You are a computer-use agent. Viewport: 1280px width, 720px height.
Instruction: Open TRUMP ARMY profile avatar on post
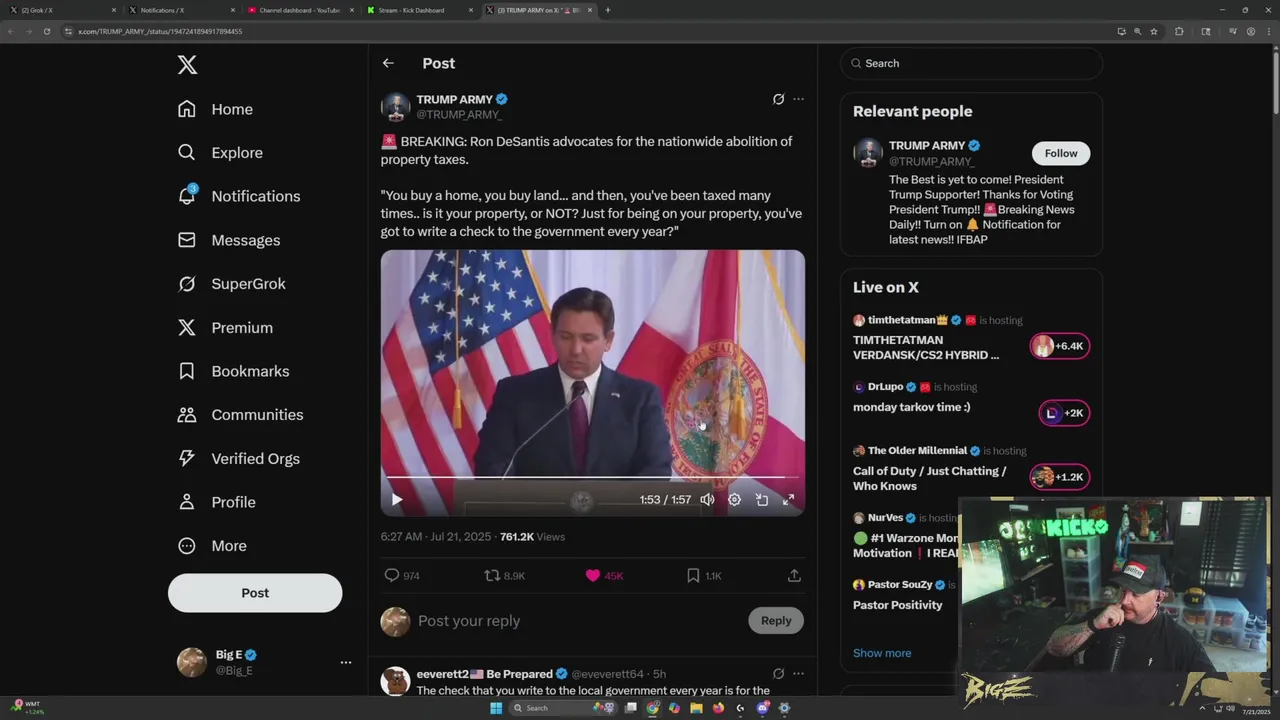coord(396,107)
